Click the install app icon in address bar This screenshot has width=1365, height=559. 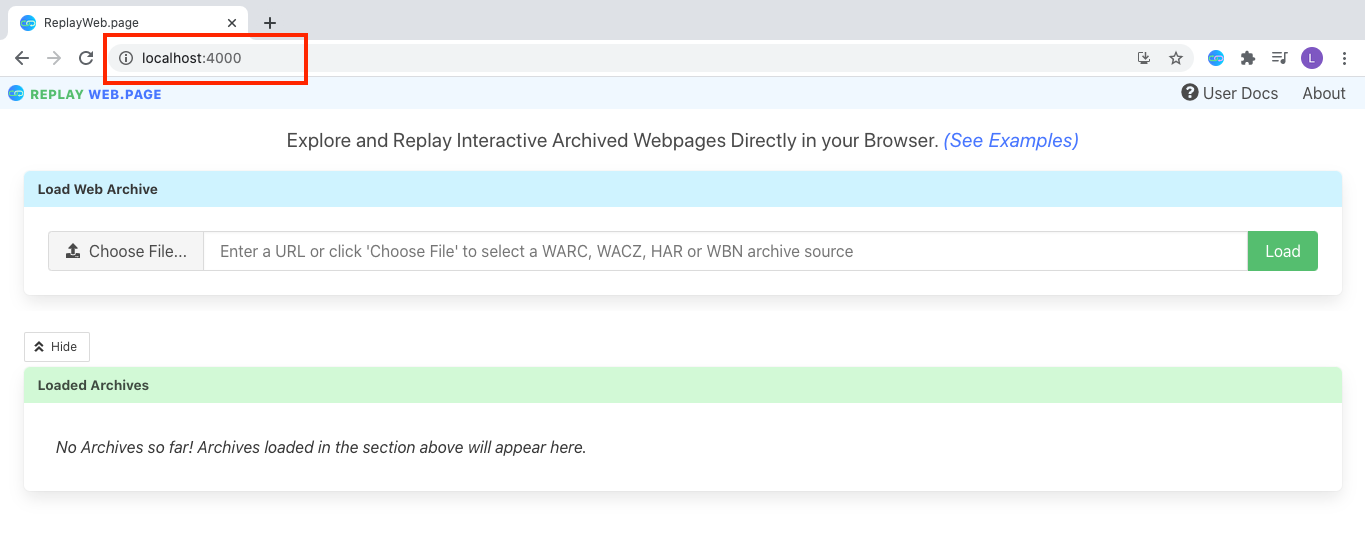coord(1144,58)
